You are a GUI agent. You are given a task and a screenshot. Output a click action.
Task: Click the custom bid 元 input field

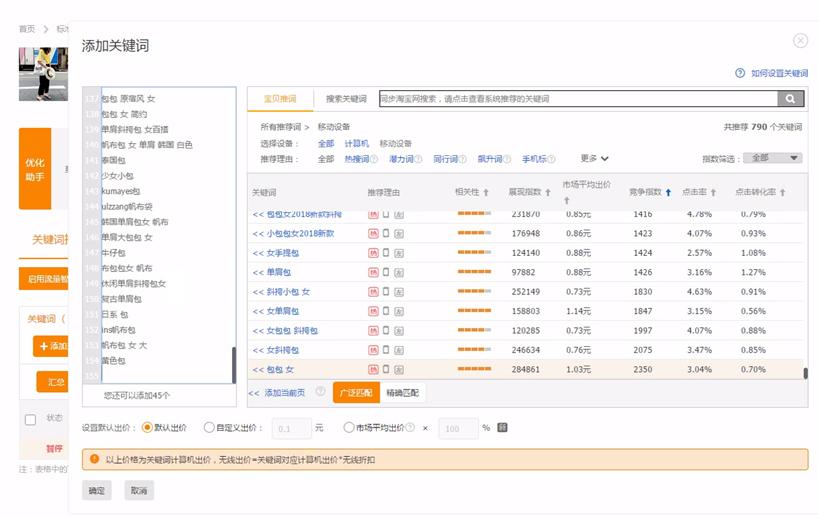(x=292, y=428)
